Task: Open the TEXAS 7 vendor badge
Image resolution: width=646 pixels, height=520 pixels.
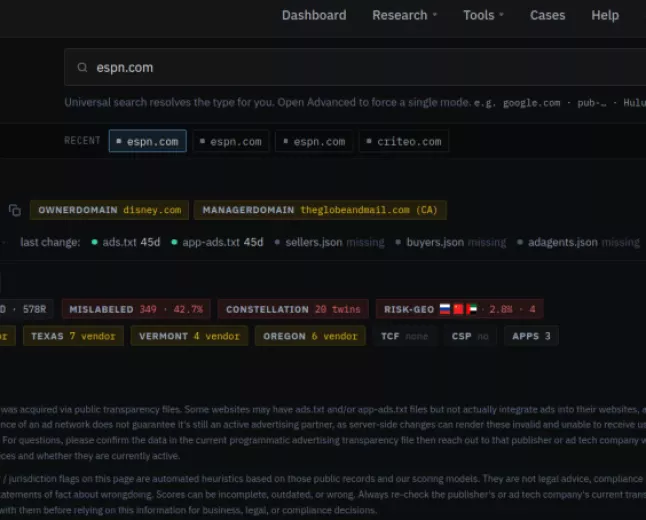Action: [73, 336]
